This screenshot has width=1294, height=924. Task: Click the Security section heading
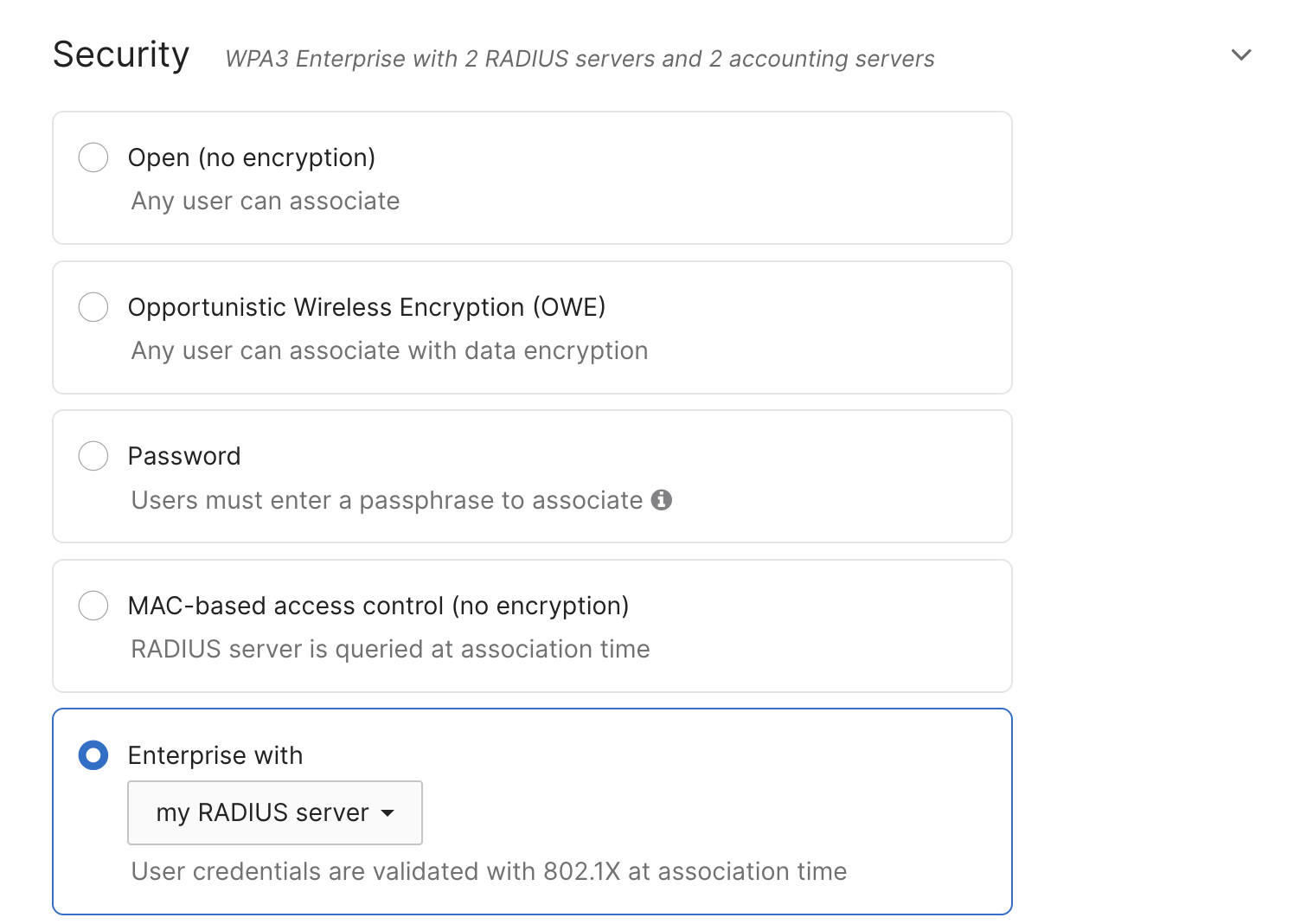click(121, 55)
